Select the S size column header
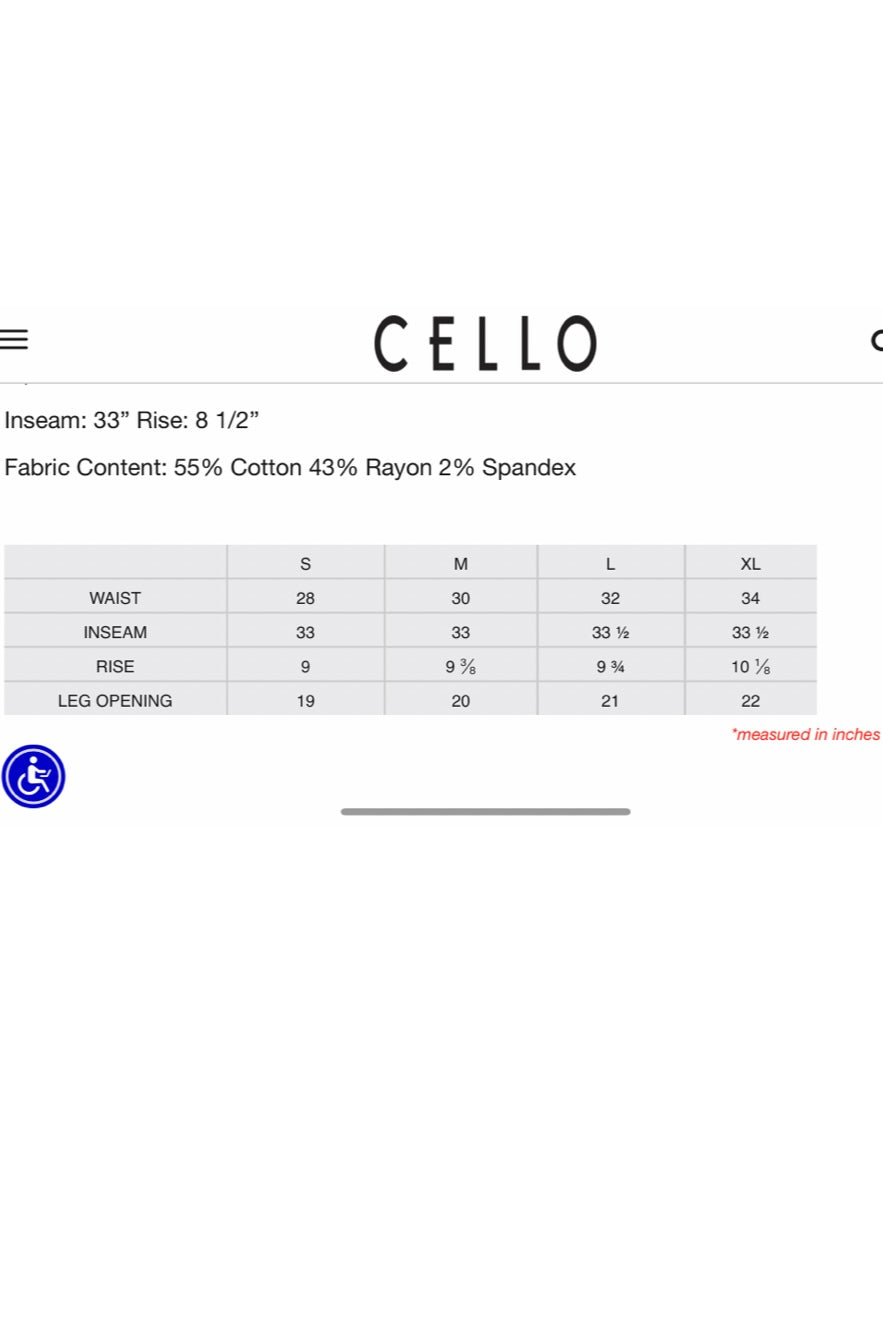This screenshot has height=1324, width=883. coord(305,564)
